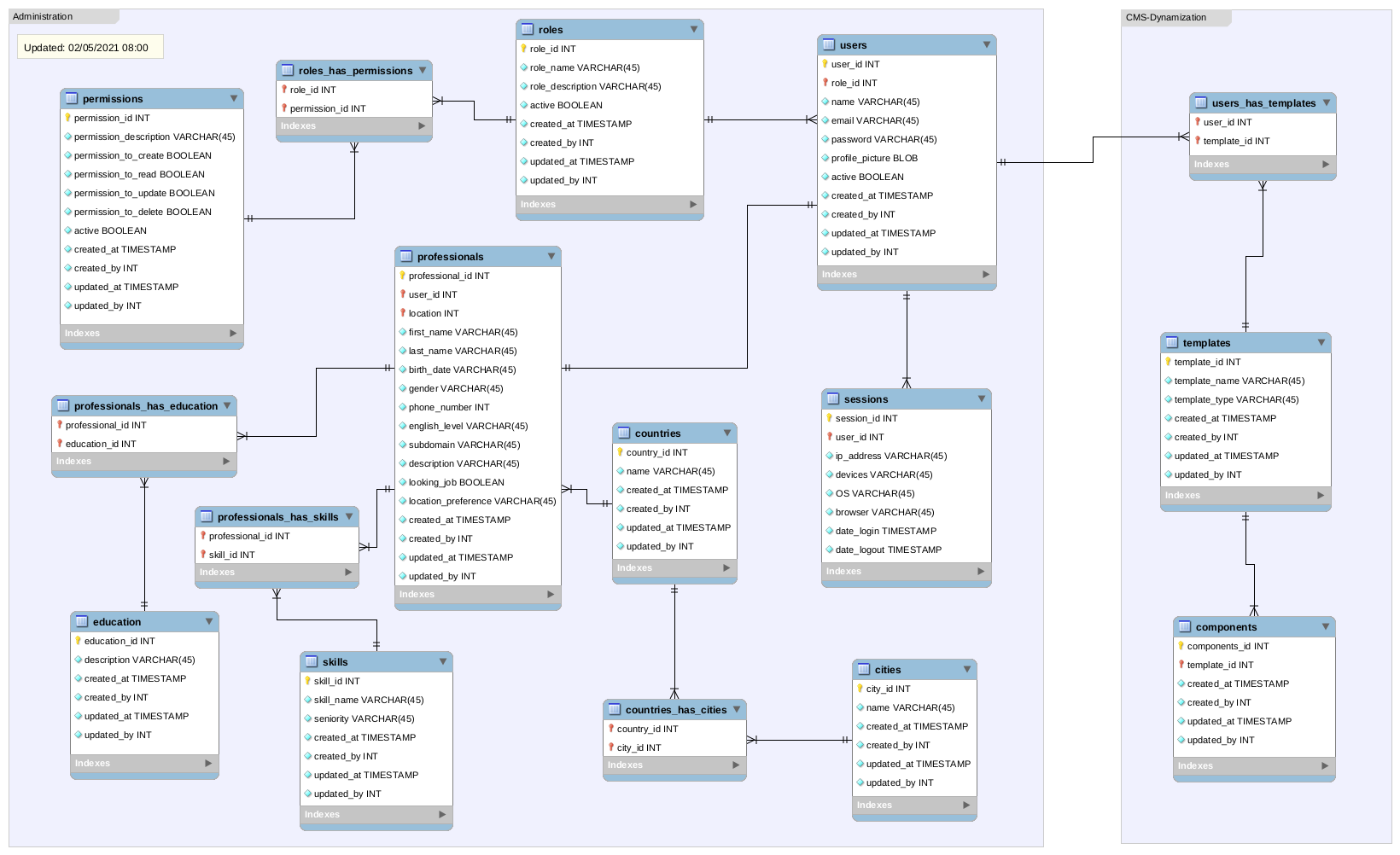Click the foreign key icon of location INT
The image size is (1400, 855).
coord(403,313)
